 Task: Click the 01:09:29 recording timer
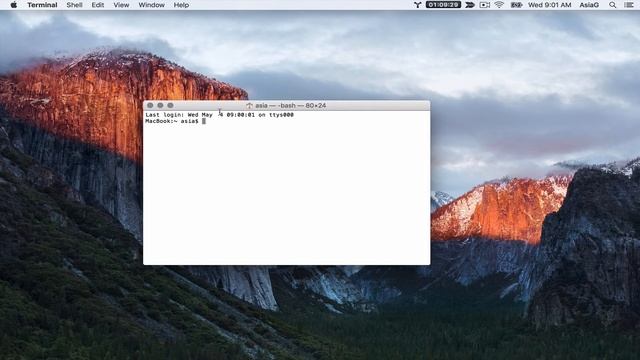coord(443,5)
